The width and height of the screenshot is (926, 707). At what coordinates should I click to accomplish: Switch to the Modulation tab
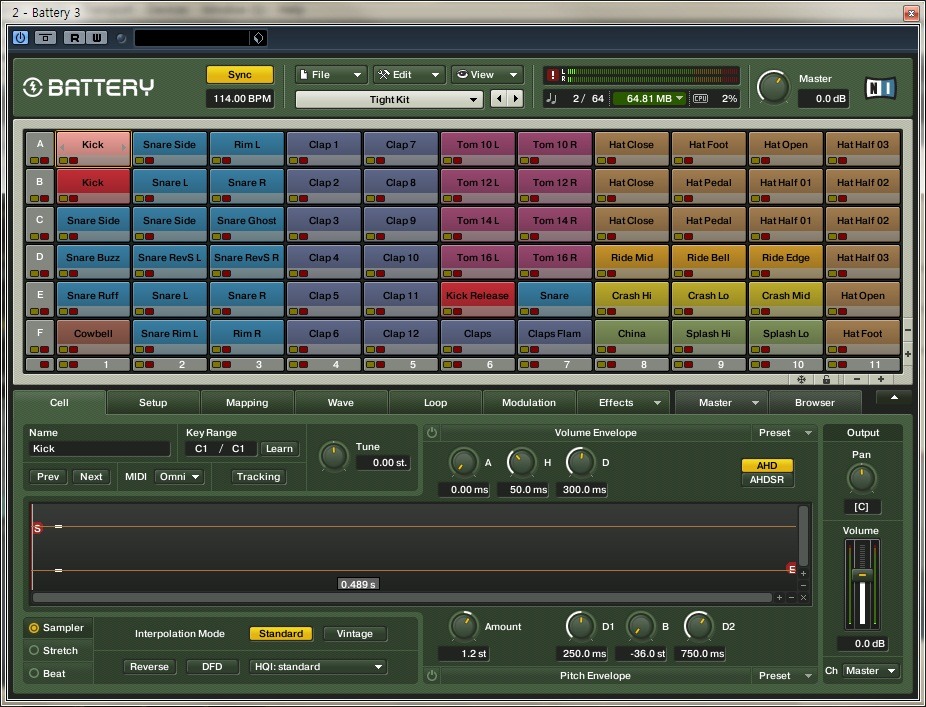pos(529,403)
